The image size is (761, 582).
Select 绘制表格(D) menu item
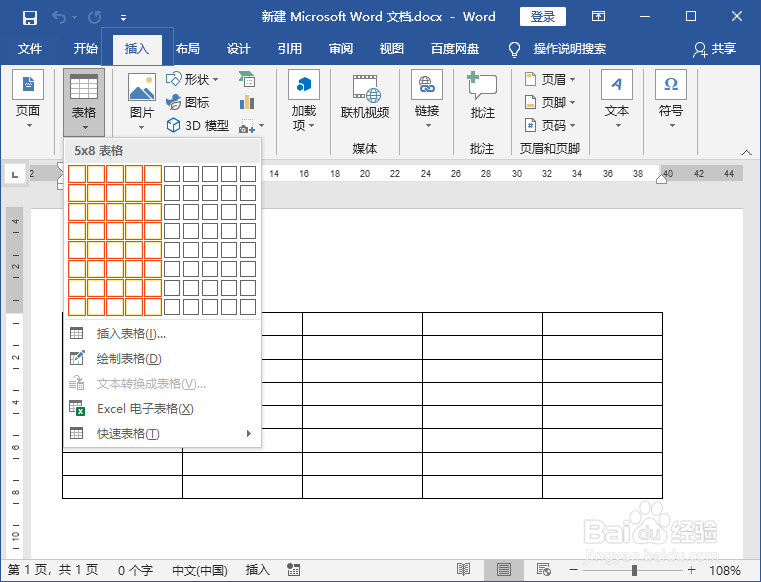click(x=163, y=359)
